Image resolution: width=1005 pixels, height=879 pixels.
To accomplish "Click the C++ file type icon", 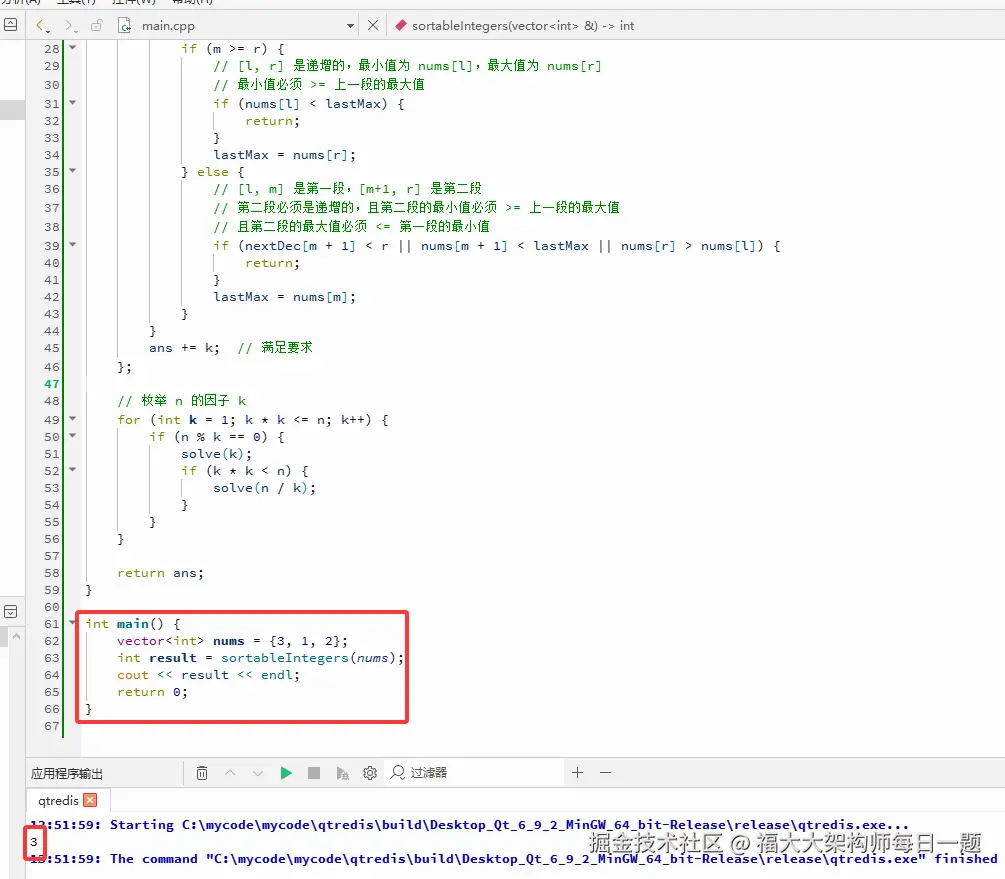I will click(x=124, y=26).
